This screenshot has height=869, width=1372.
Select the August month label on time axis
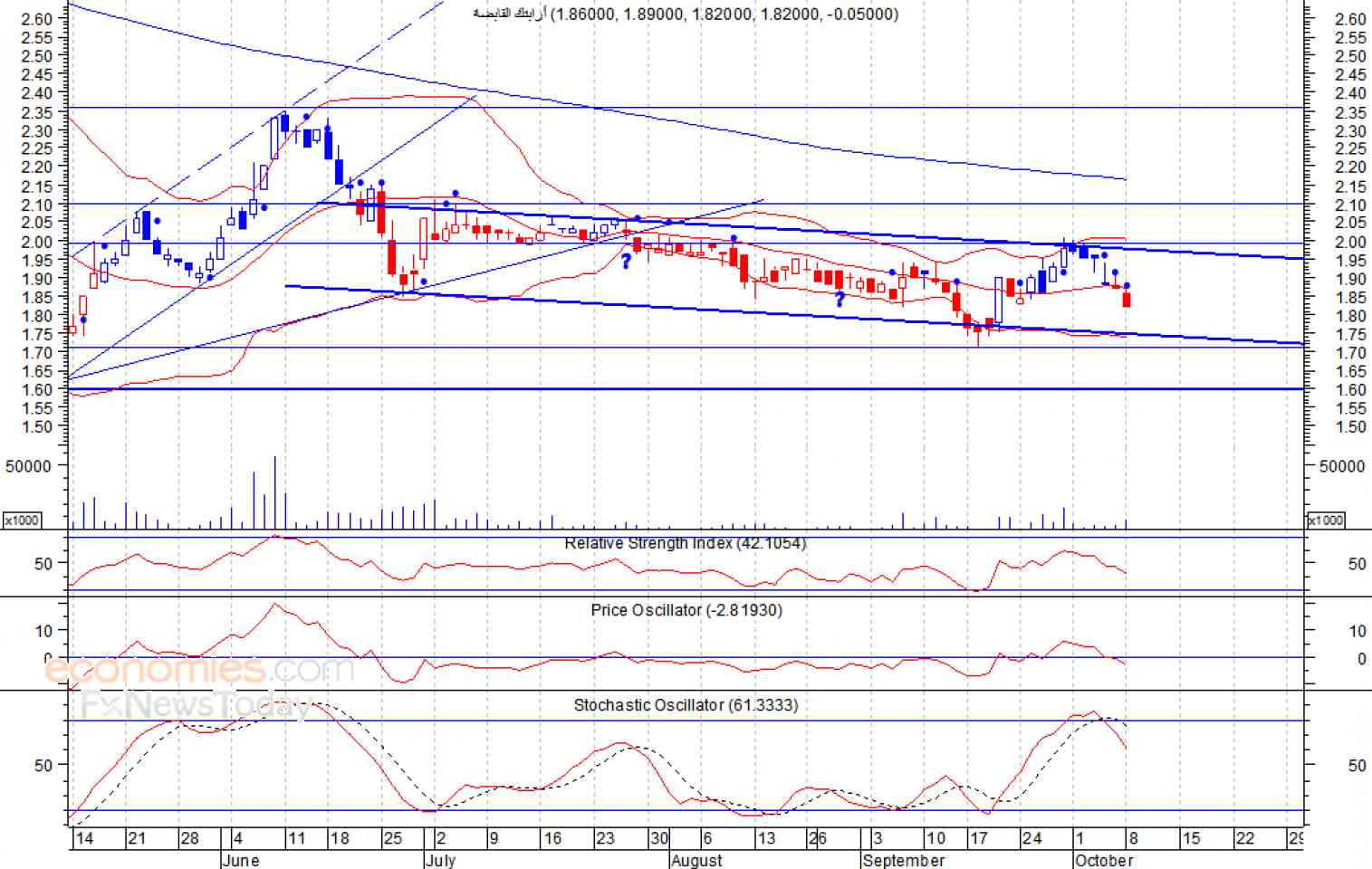696,860
